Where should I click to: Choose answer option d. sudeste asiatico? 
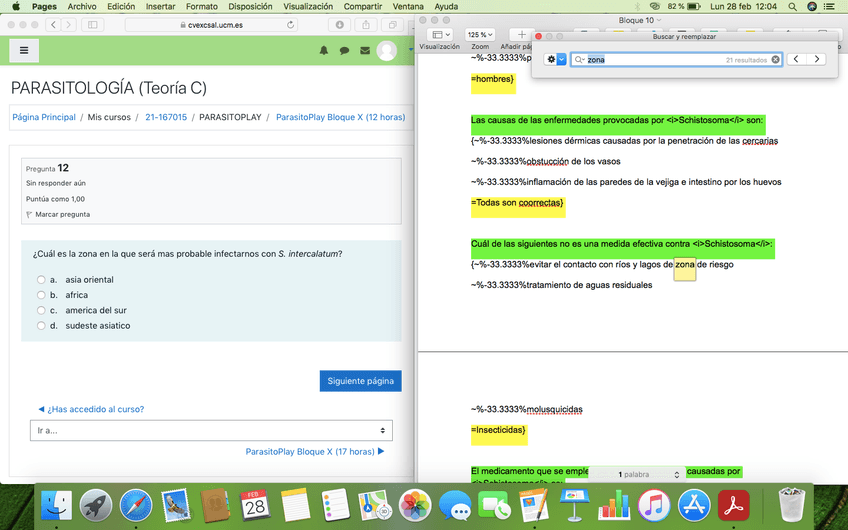[41, 326]
